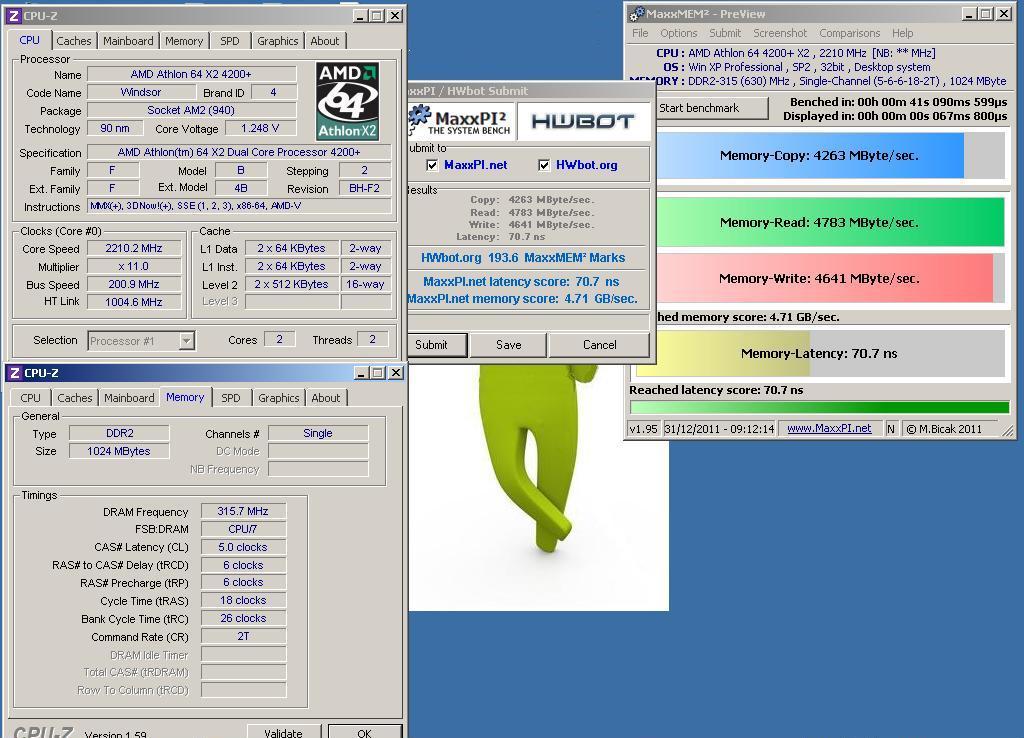1024x738 pixels.
Task: Click the Bus Speed value 200.9 MHz
Action: (134, 284)
